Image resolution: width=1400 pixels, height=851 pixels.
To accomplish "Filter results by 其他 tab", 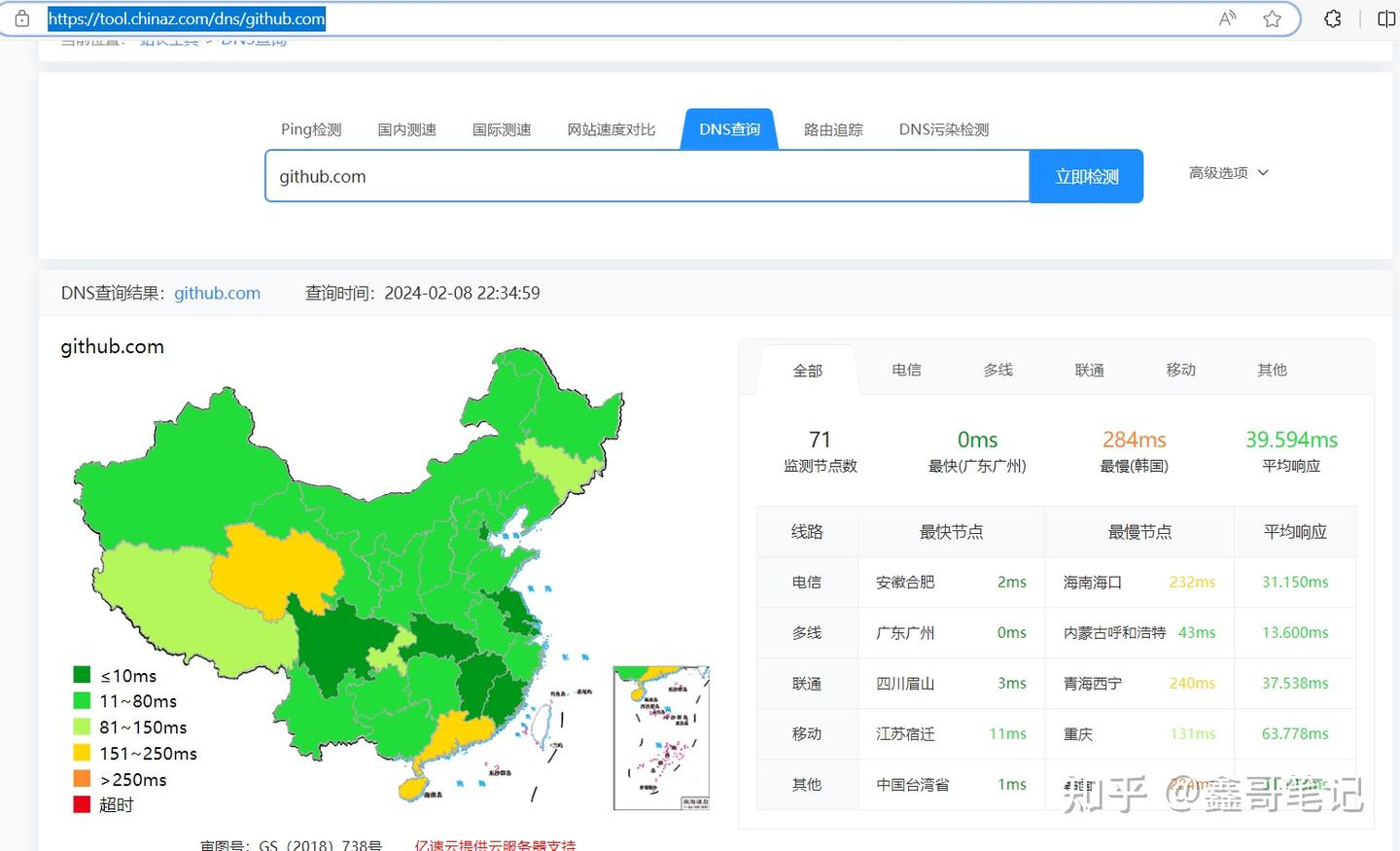I will 1273,370.
